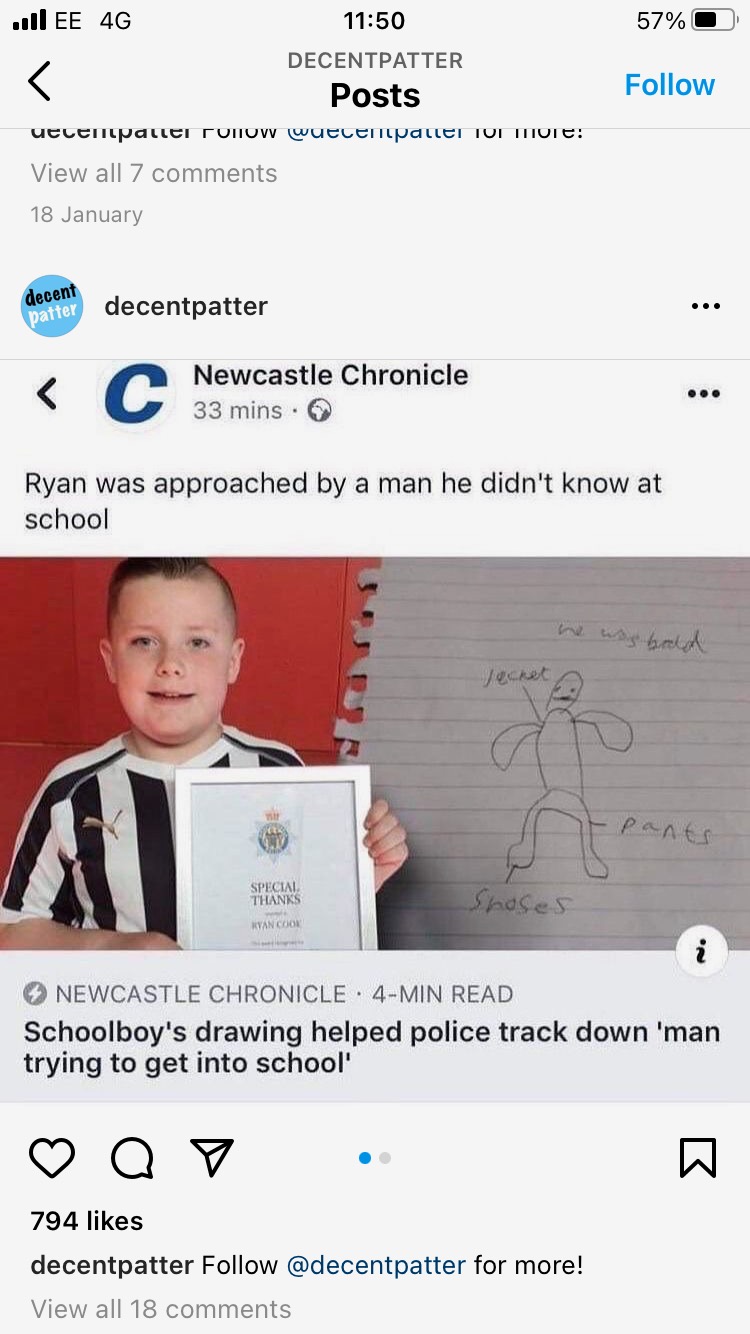750x1334 pixels.
Task: Open decentpatter username above the post
Action: [x=186, y=306]
